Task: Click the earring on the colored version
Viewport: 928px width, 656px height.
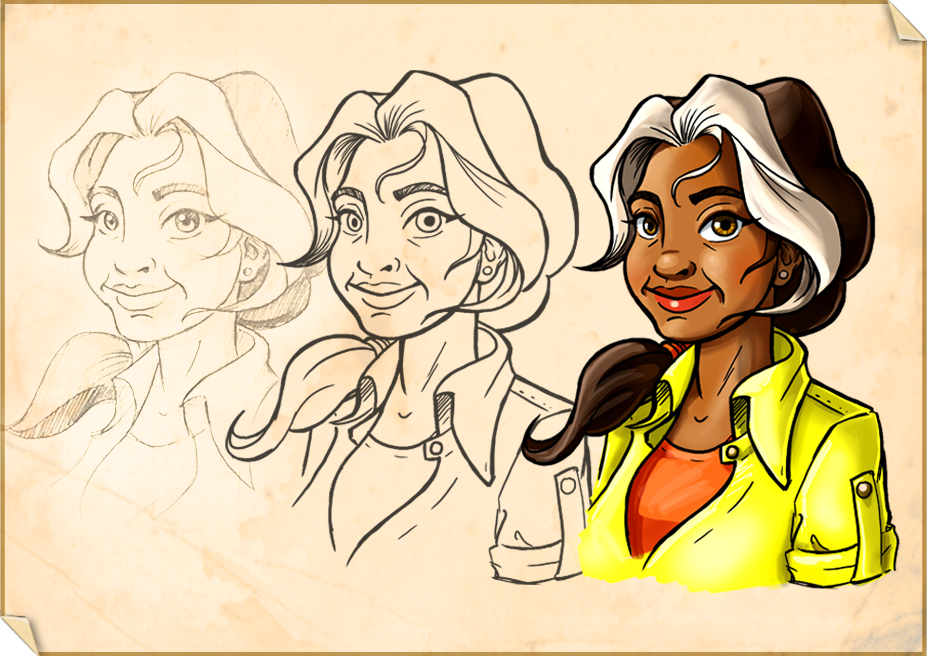Action: (x=783, y=274)
